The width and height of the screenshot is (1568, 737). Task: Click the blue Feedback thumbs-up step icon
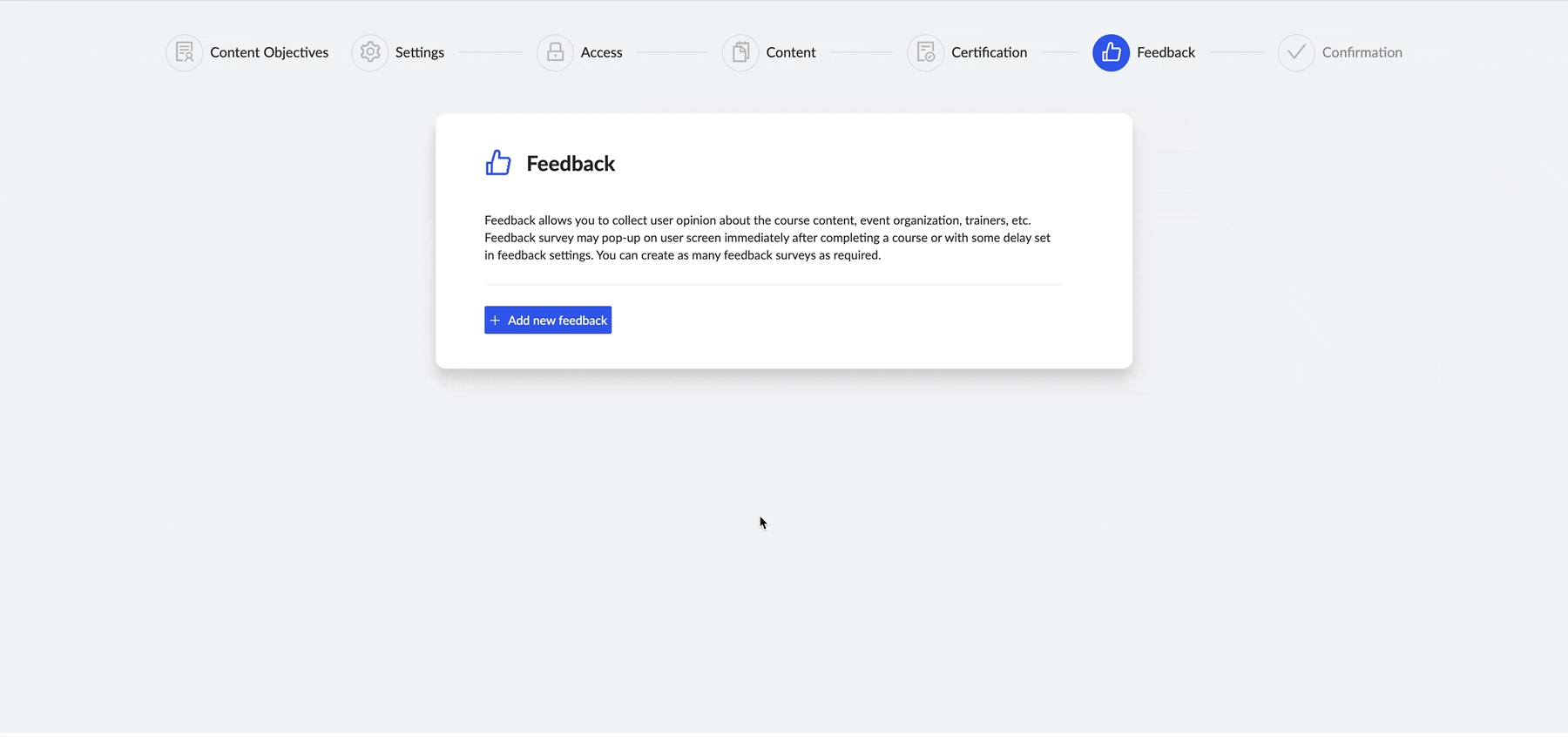pyautogui.click(x=1111, y=52)
